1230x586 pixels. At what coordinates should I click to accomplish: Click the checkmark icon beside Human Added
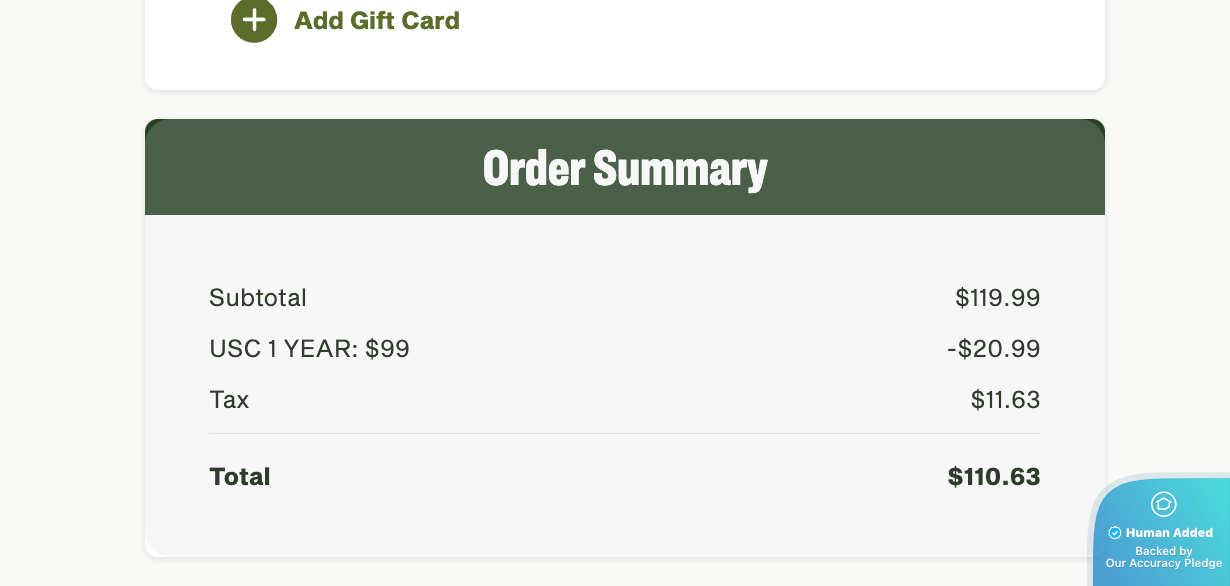pyautogui.click(x=1115, y=533)
